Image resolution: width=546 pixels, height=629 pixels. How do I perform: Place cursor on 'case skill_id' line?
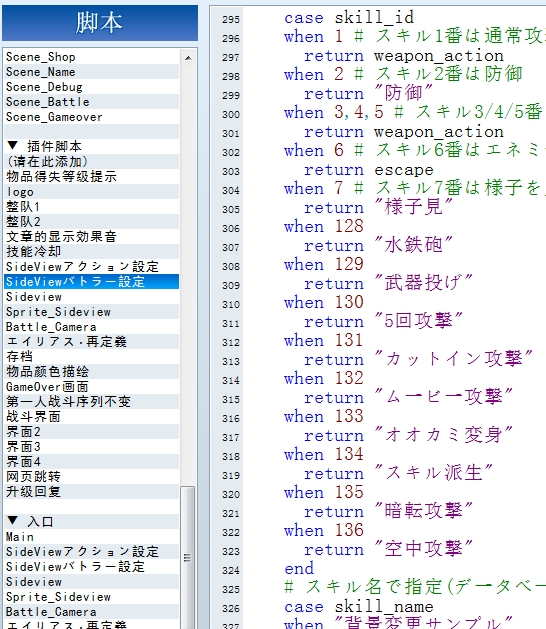coord(348,18)
